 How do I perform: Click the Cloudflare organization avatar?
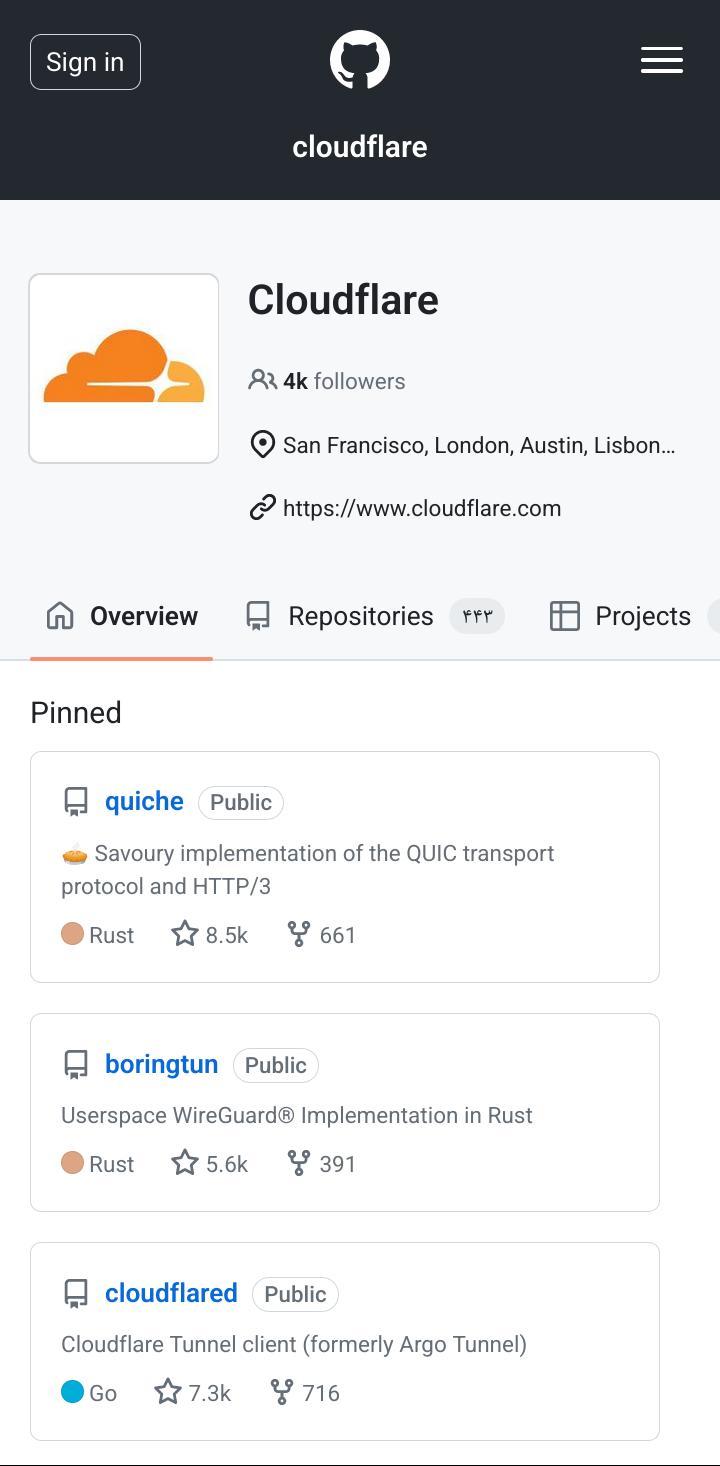123,367
